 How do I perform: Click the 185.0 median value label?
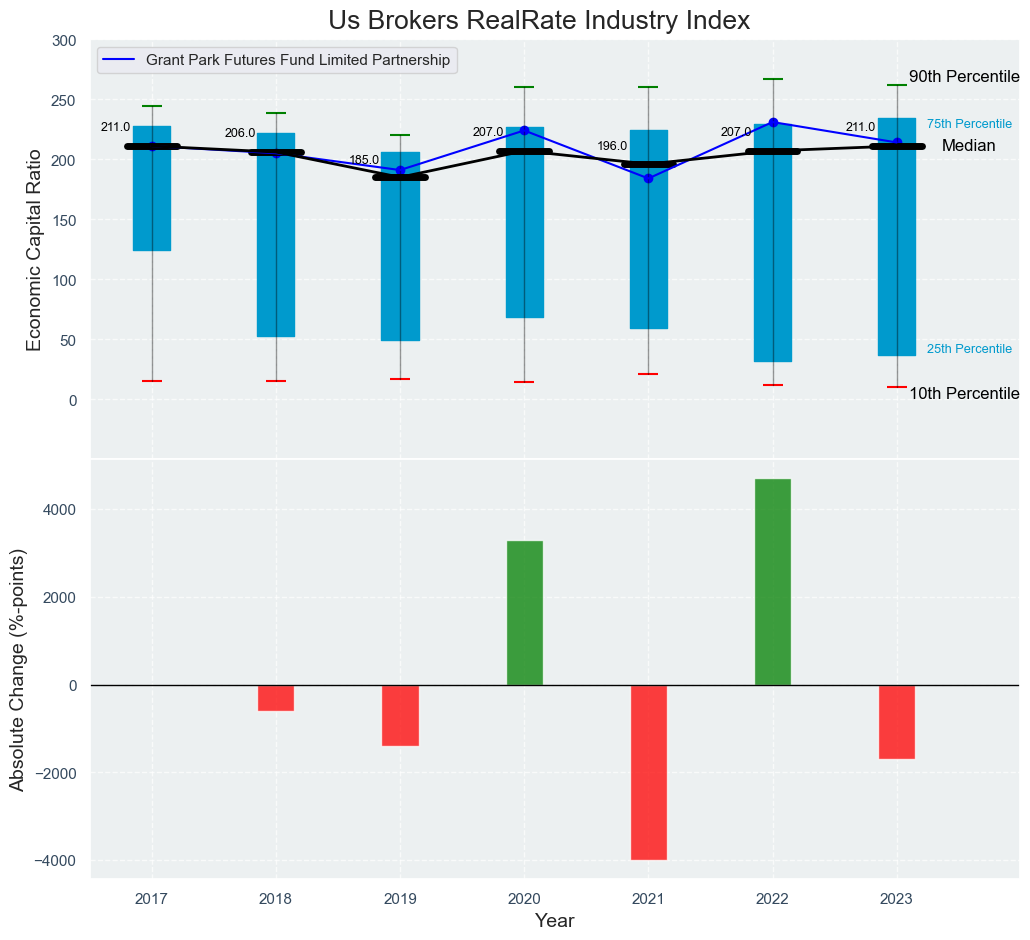pyautogui.click(x=363, y=161)
